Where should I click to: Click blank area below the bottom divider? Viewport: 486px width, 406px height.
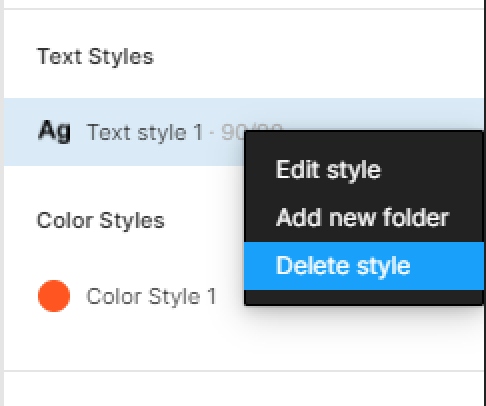tap(244, 389)
